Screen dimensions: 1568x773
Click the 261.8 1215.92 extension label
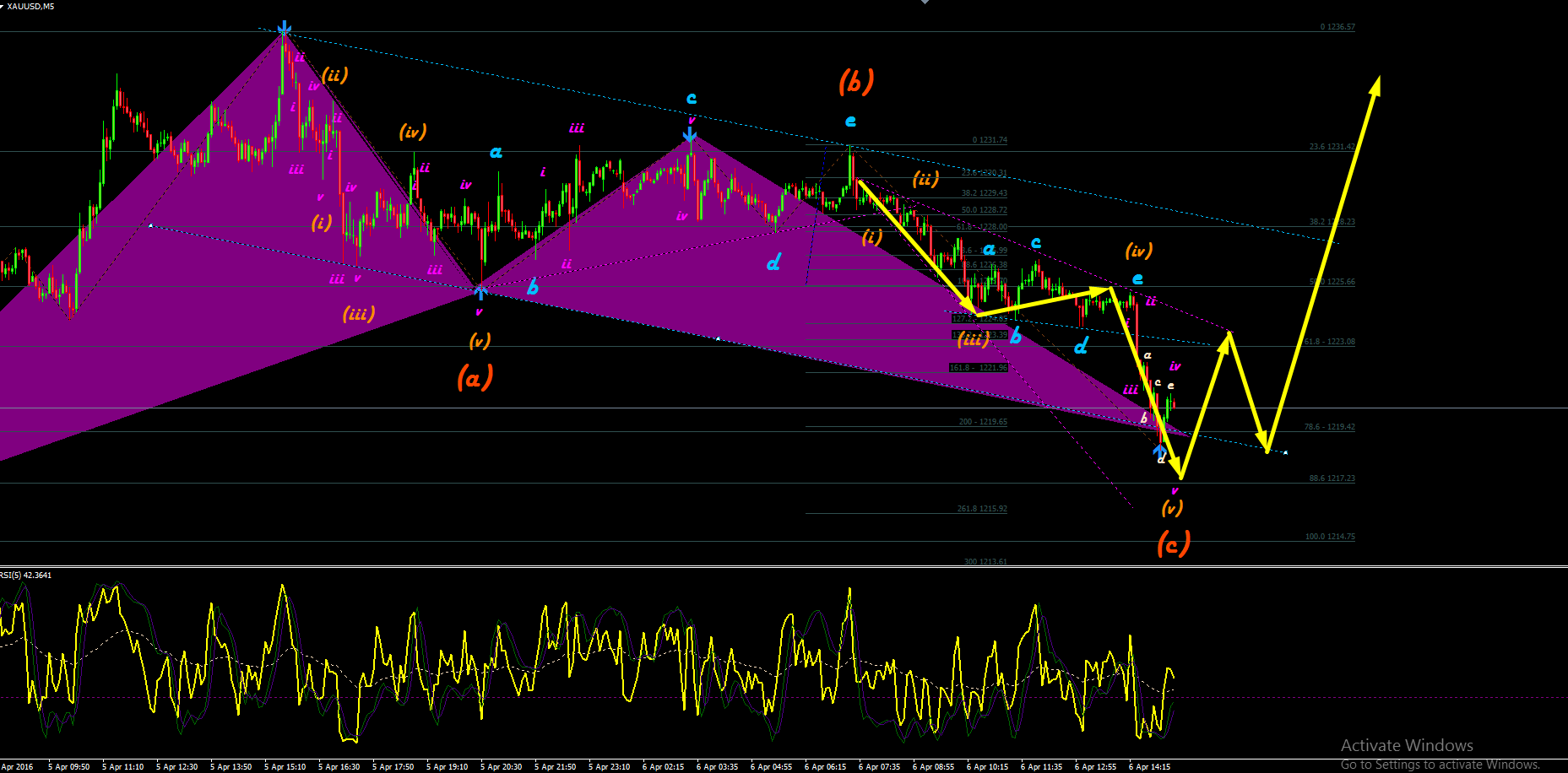[x=982, y=509]
